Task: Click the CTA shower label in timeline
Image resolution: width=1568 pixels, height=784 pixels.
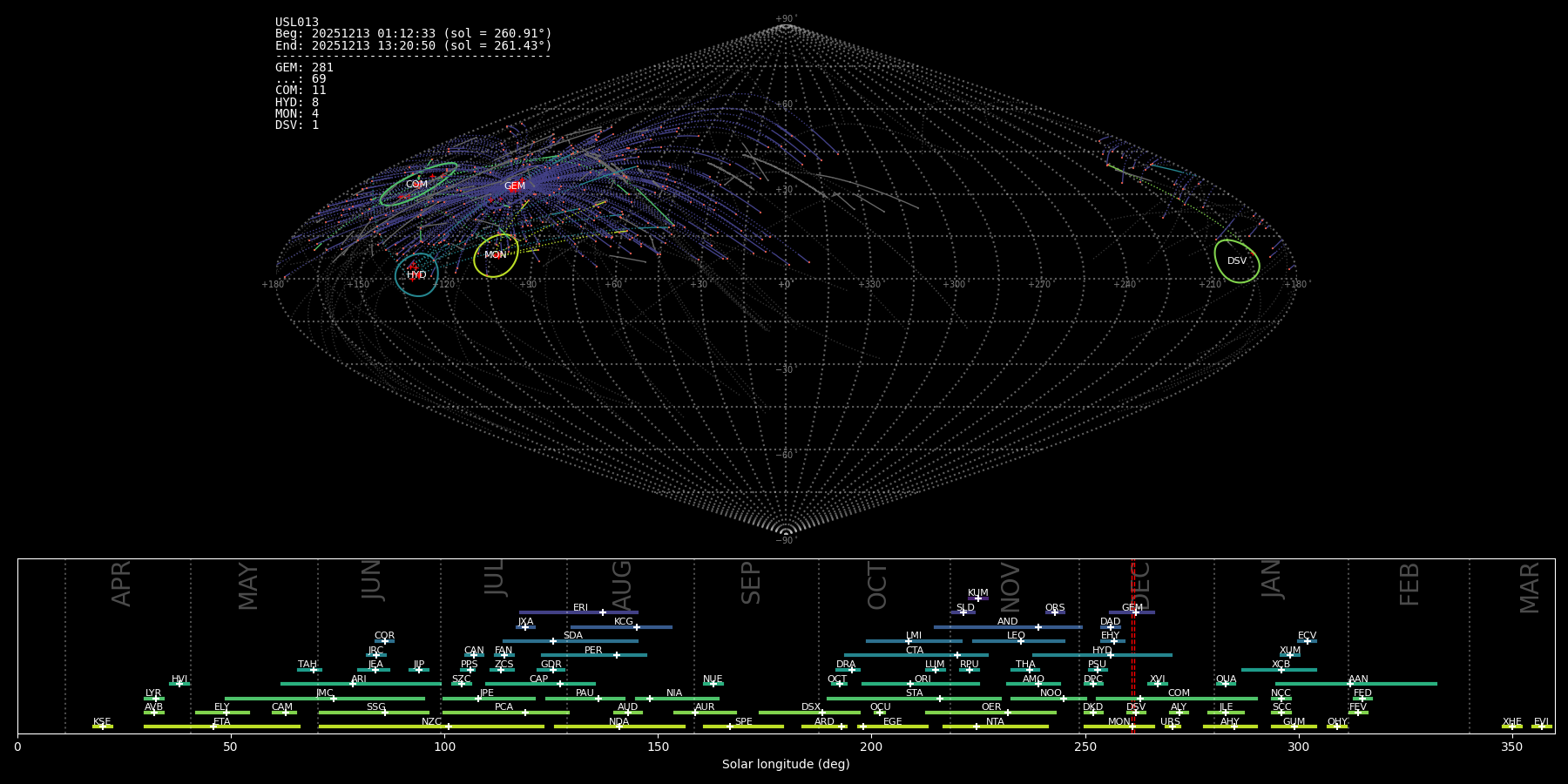Action: [915, 651]
